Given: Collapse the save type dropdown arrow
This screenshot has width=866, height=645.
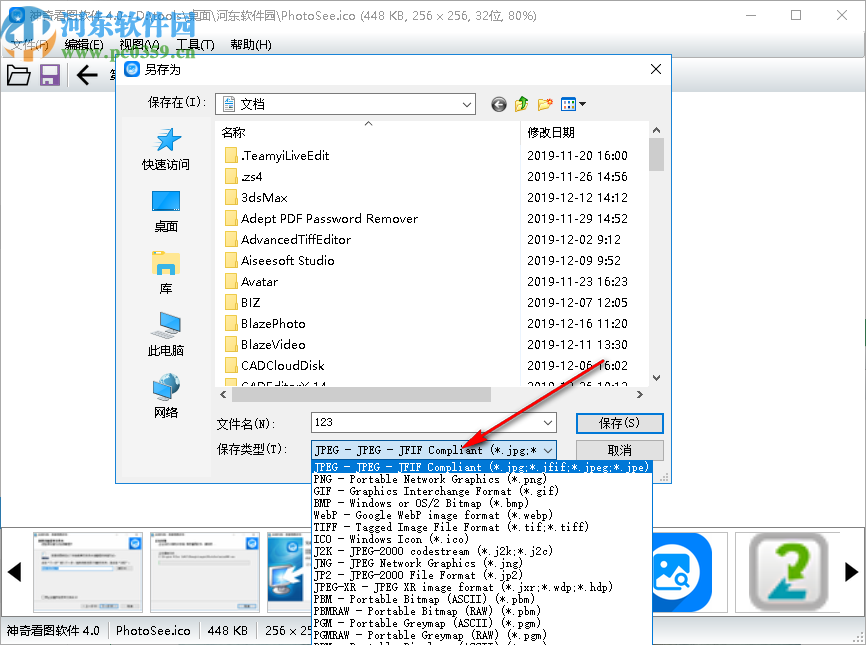Looking at the screenshot, I should pyautogui.click(x=548, y=450).
